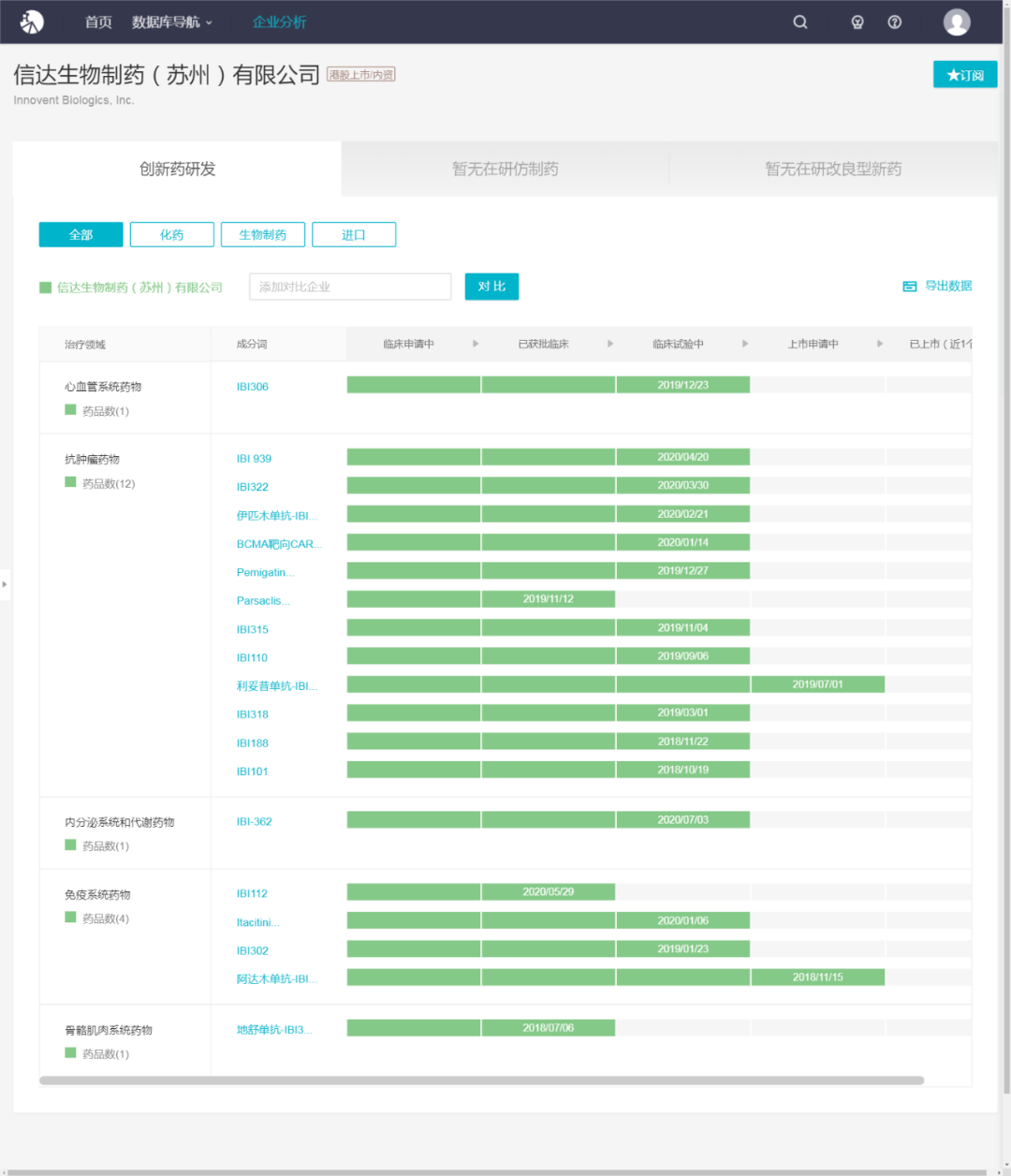Select the 化药 filter button

[172, 235]
